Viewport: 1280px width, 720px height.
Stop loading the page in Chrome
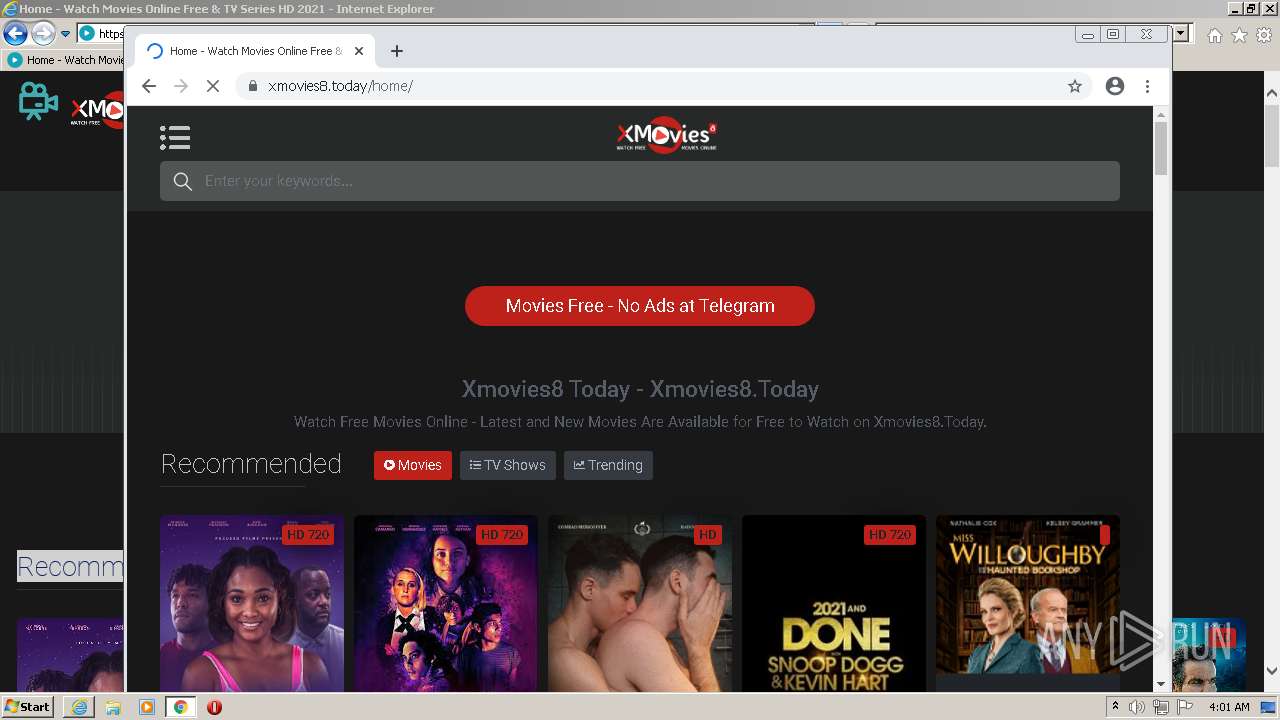click(x=213, y=86)
